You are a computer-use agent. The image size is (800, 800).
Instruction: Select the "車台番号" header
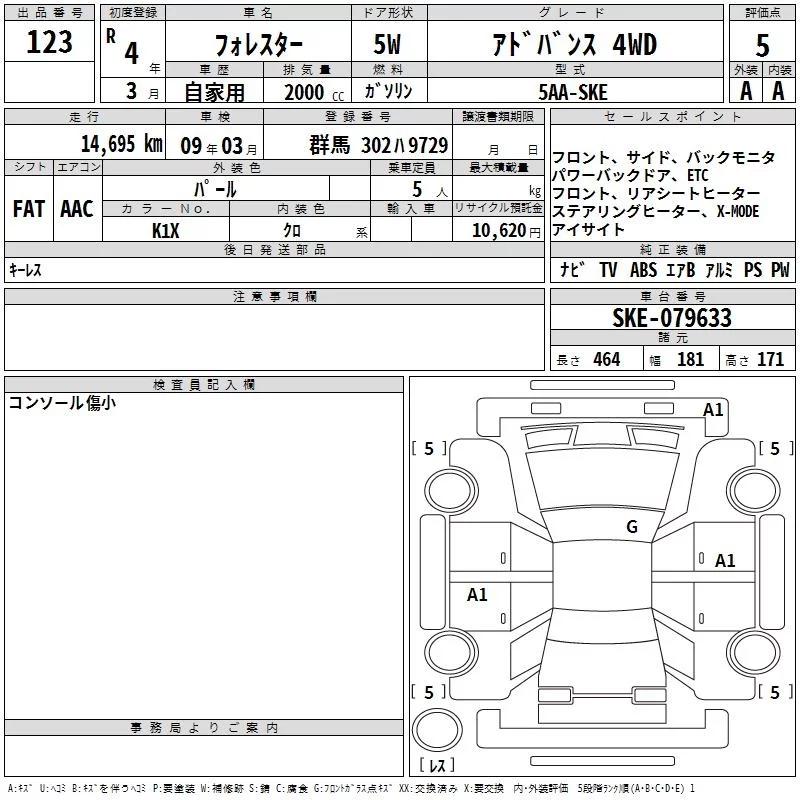pyautogui.click(x=672, y=297)
